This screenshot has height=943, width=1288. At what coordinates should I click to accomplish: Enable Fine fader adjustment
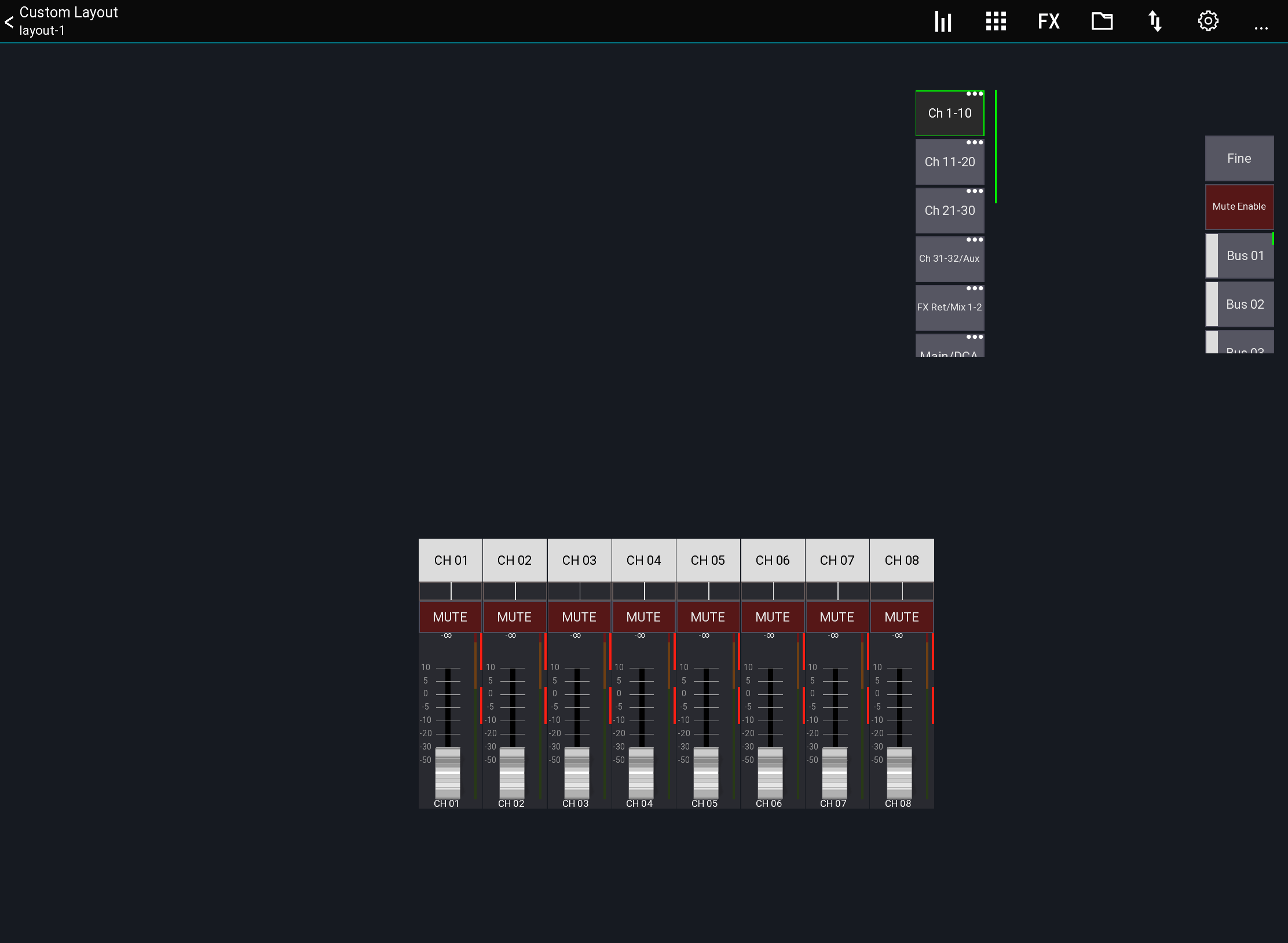click(1239, 158)
